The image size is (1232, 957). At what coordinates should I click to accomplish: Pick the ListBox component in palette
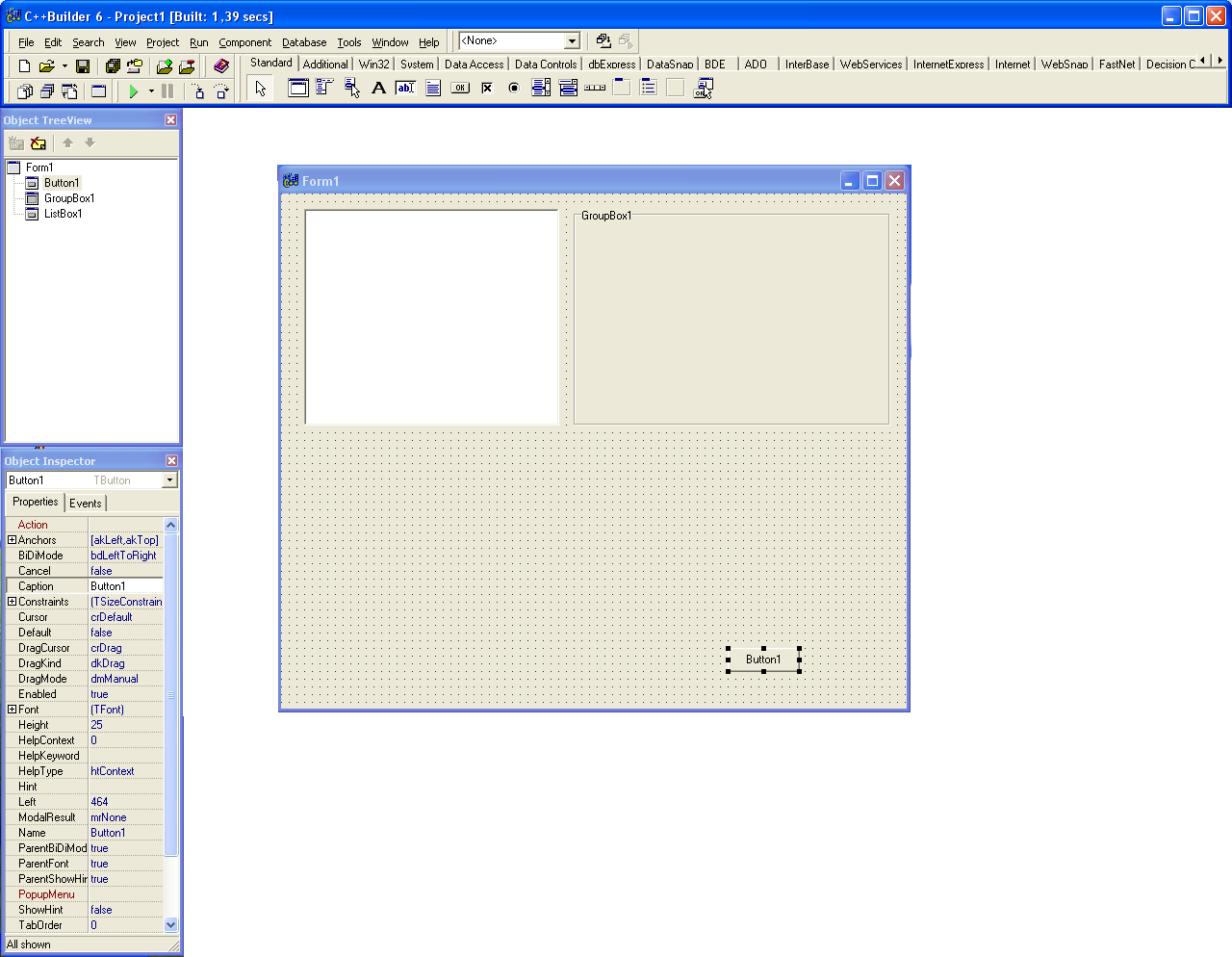541,88
